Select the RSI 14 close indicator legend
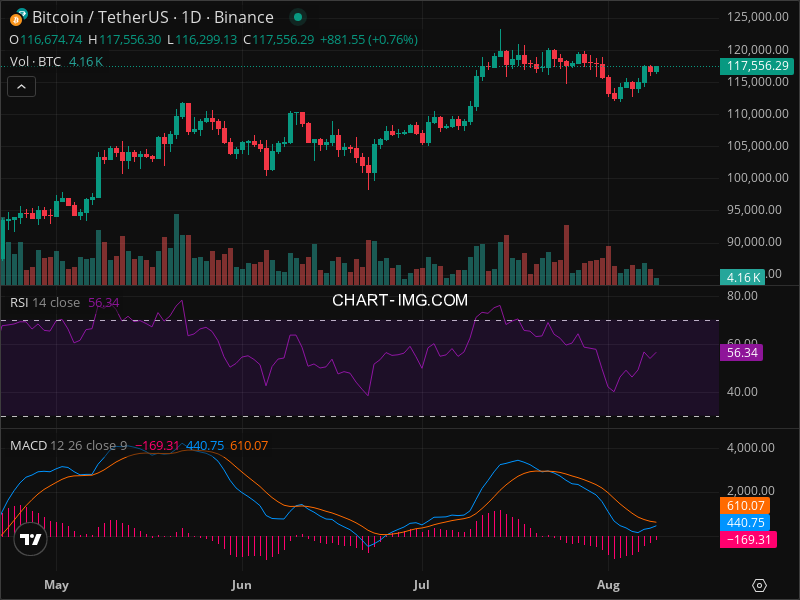The image size is (800, 600). (x=45, y=303)
